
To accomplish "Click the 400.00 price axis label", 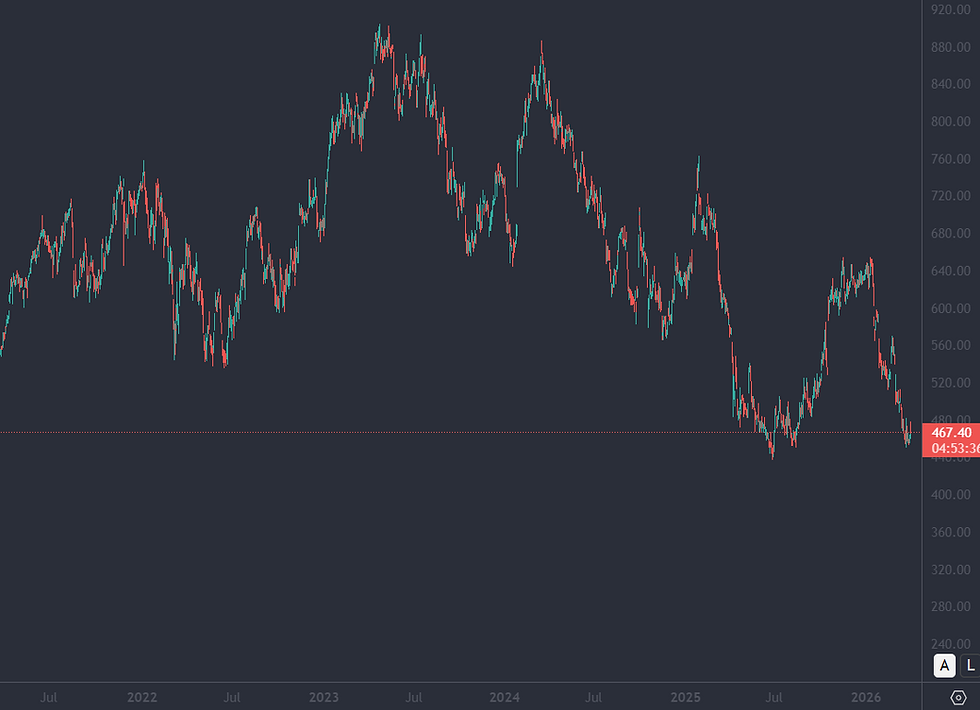I will (x=951, y=494).
